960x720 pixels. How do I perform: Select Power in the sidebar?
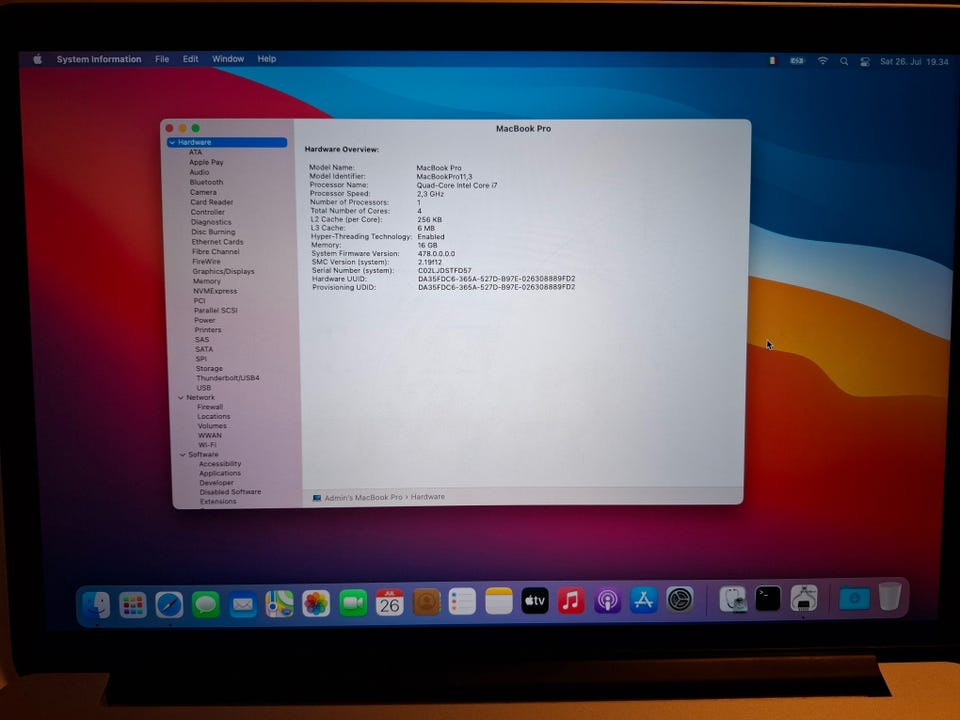204,320
